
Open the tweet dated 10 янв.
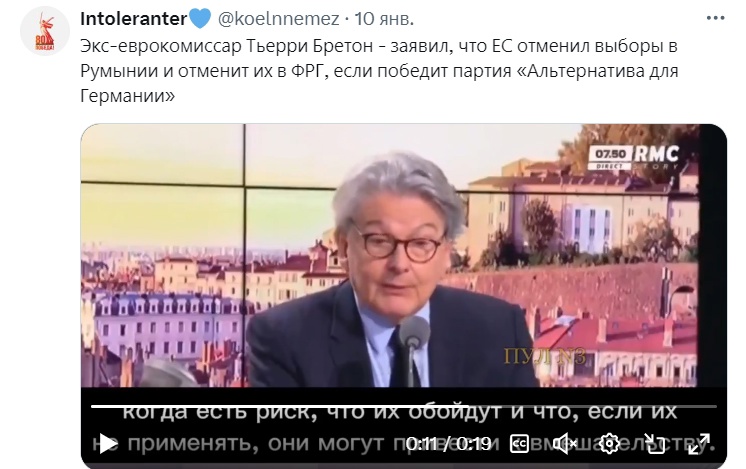pos(384,19)
